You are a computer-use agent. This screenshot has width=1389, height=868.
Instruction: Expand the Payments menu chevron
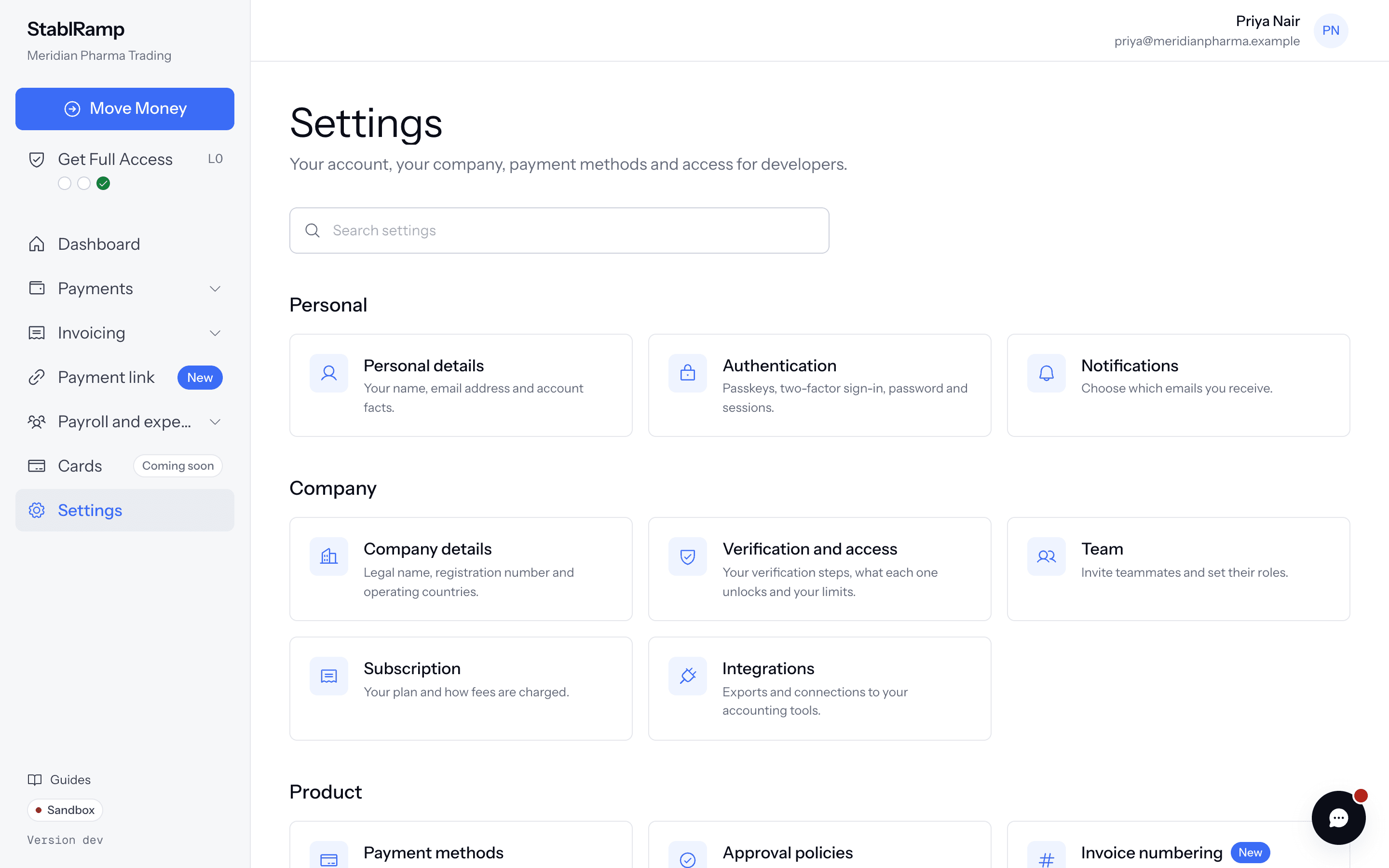pos(215,289)
